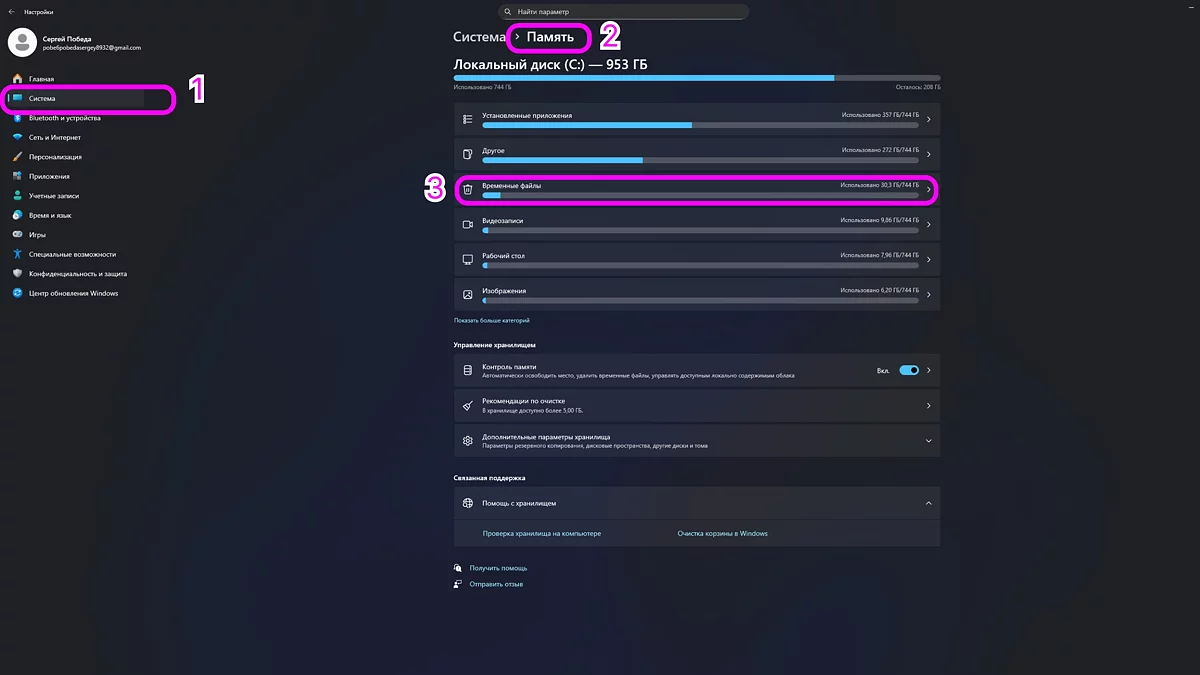Open Учетные записи settings
The image size is (1200, 675).
tap(62, 195)
